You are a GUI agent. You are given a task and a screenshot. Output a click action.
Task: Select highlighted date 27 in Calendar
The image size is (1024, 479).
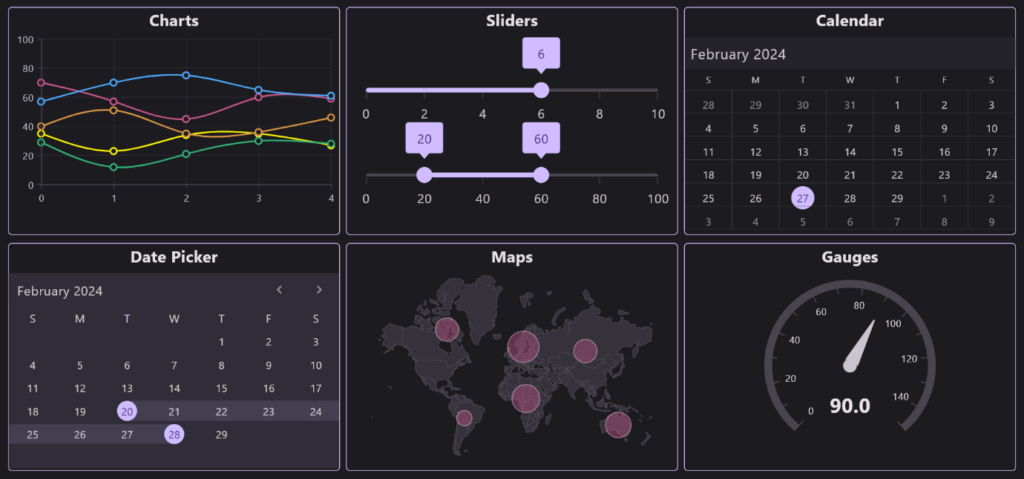[x=803, y=198]
